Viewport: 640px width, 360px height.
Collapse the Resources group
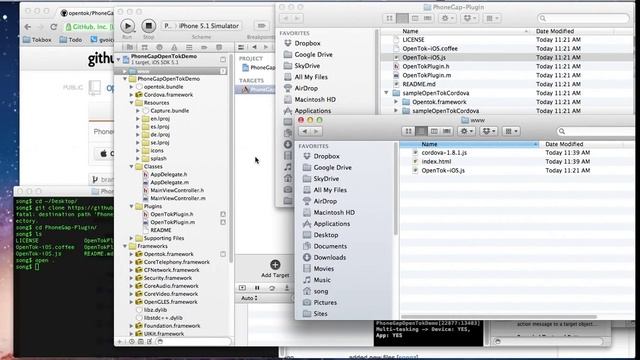point(131,103)
